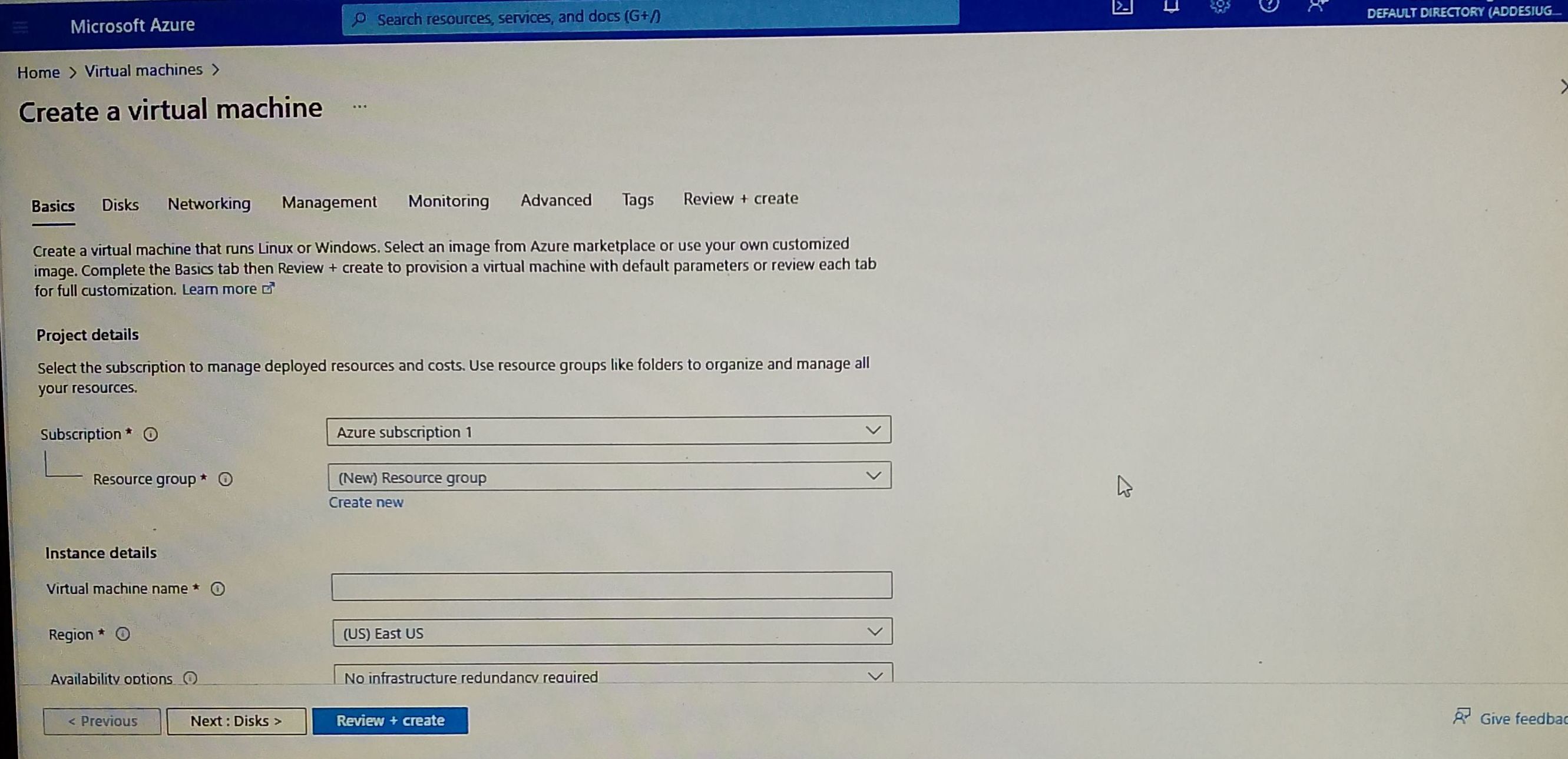Click the info icon next to Region

[x=123, y=634]
